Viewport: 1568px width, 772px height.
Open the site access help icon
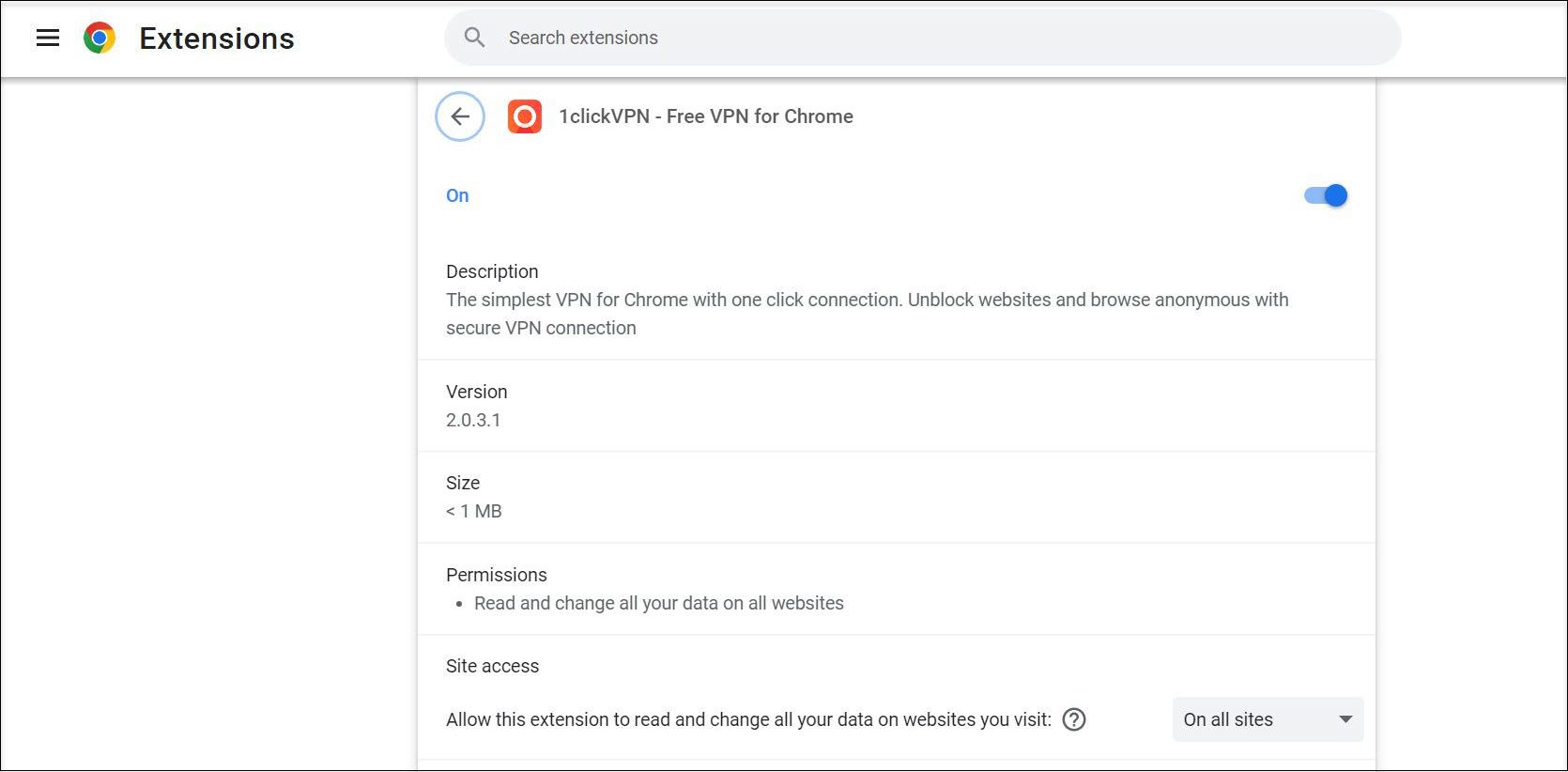[x=1074, y=719]
